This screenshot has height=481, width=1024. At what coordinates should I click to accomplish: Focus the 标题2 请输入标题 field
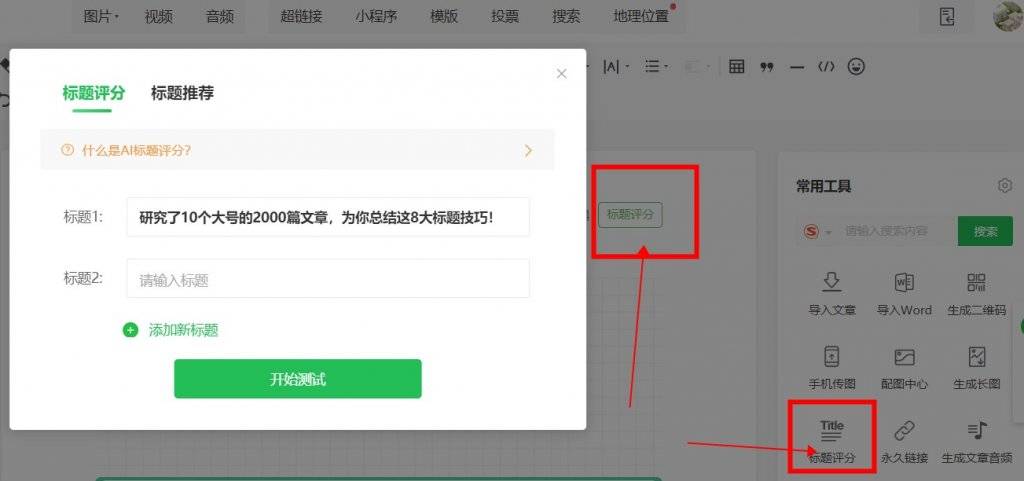point(328,279)
